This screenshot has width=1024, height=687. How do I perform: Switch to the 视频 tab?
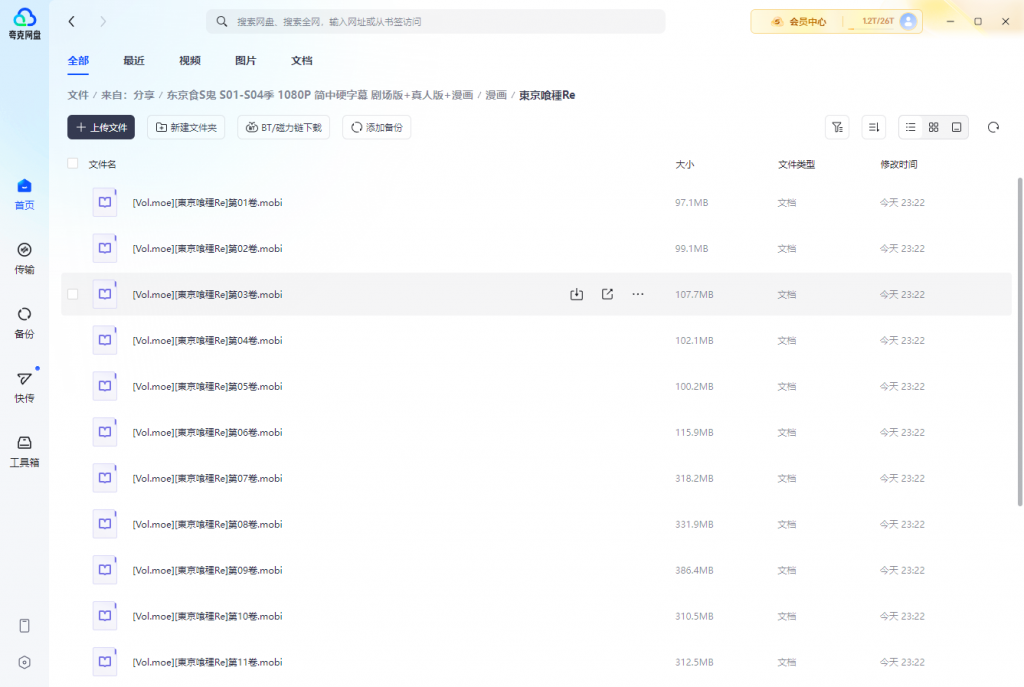[189, 61]
